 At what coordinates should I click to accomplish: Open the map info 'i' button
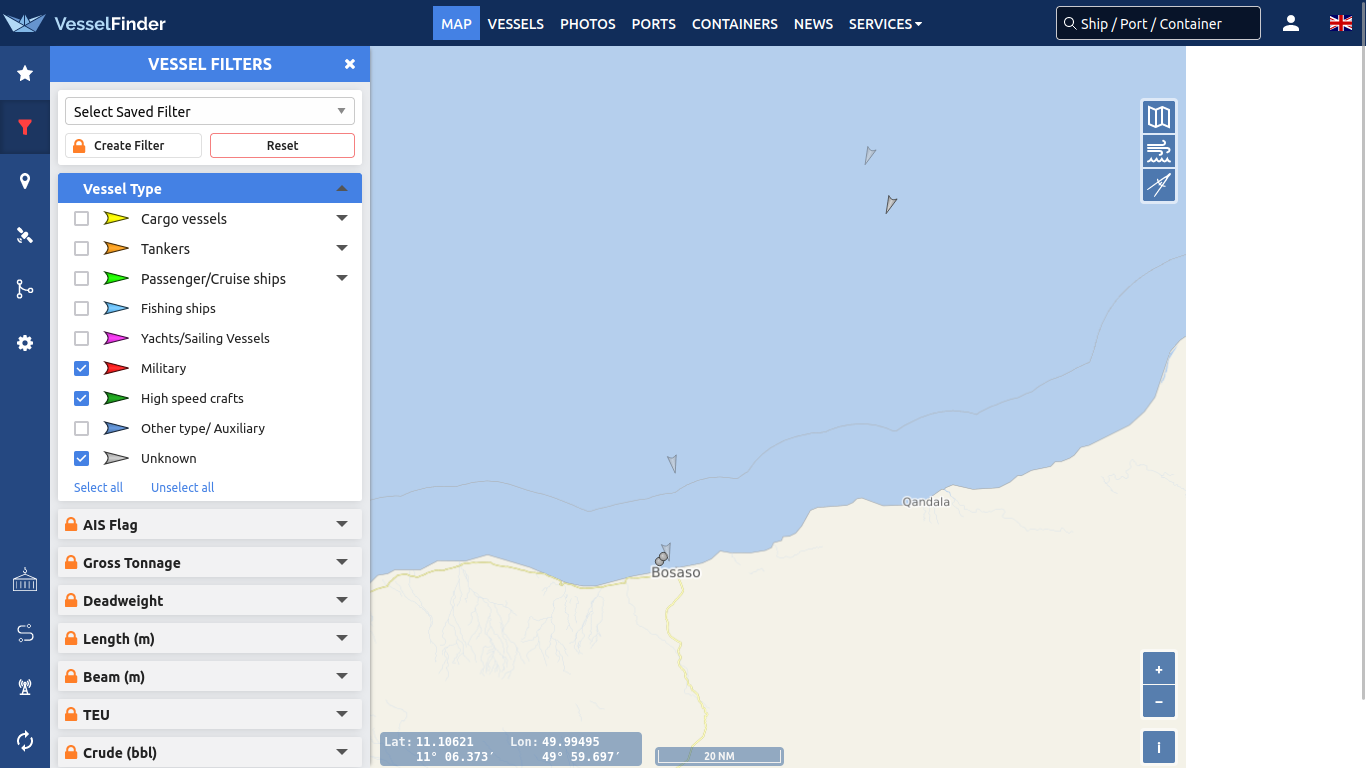click(x=1159, y=747)
